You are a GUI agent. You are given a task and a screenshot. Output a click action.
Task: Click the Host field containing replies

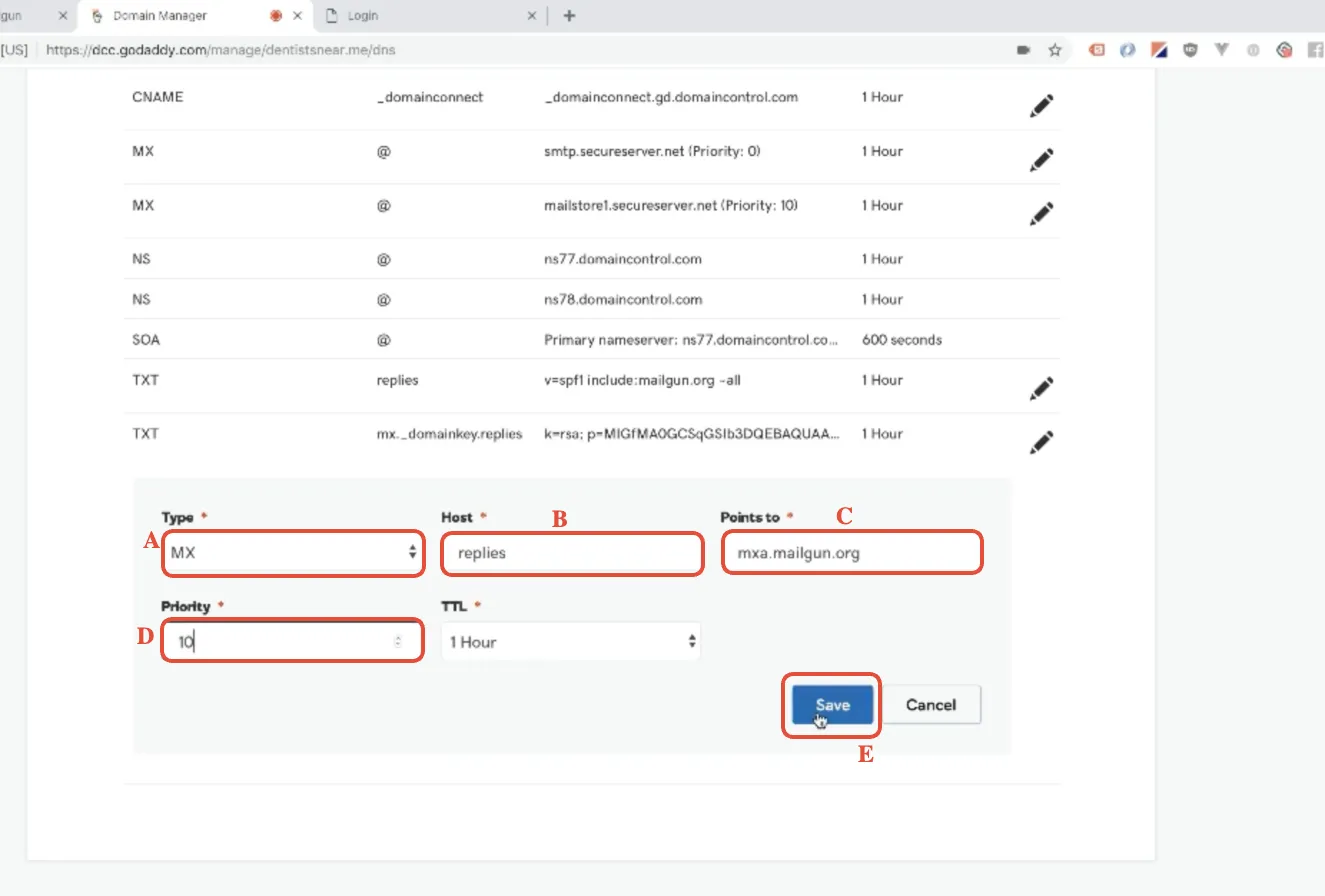[572, 553]
